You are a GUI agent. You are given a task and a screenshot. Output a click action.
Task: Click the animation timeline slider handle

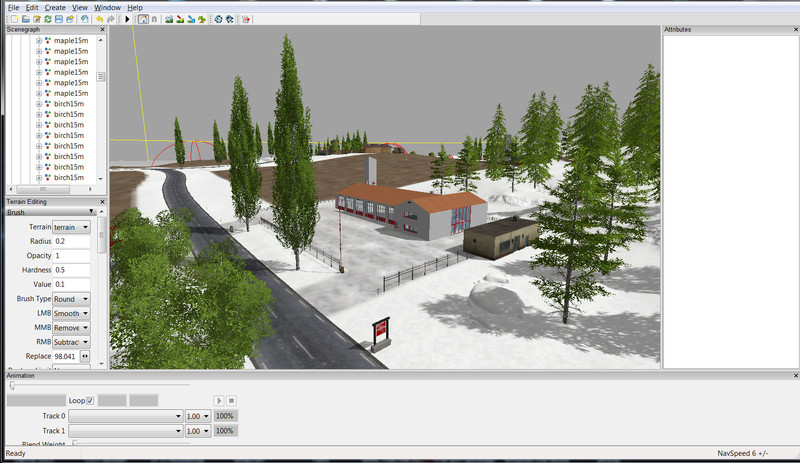[12, 385]
